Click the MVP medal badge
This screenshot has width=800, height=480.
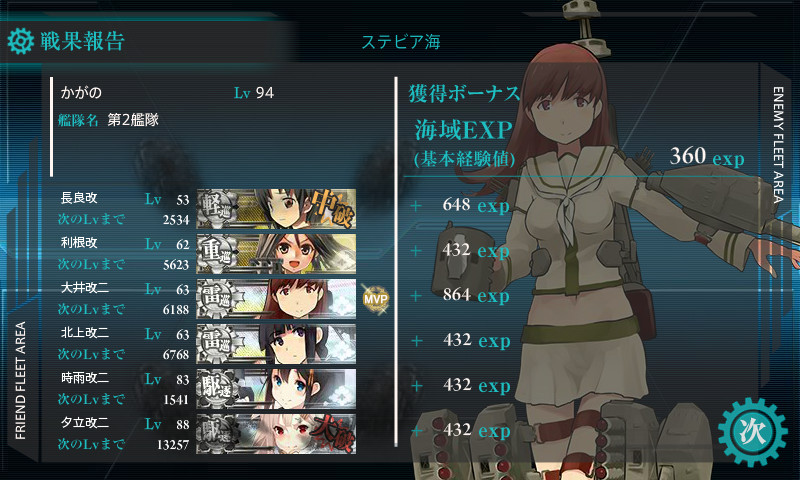376,299
